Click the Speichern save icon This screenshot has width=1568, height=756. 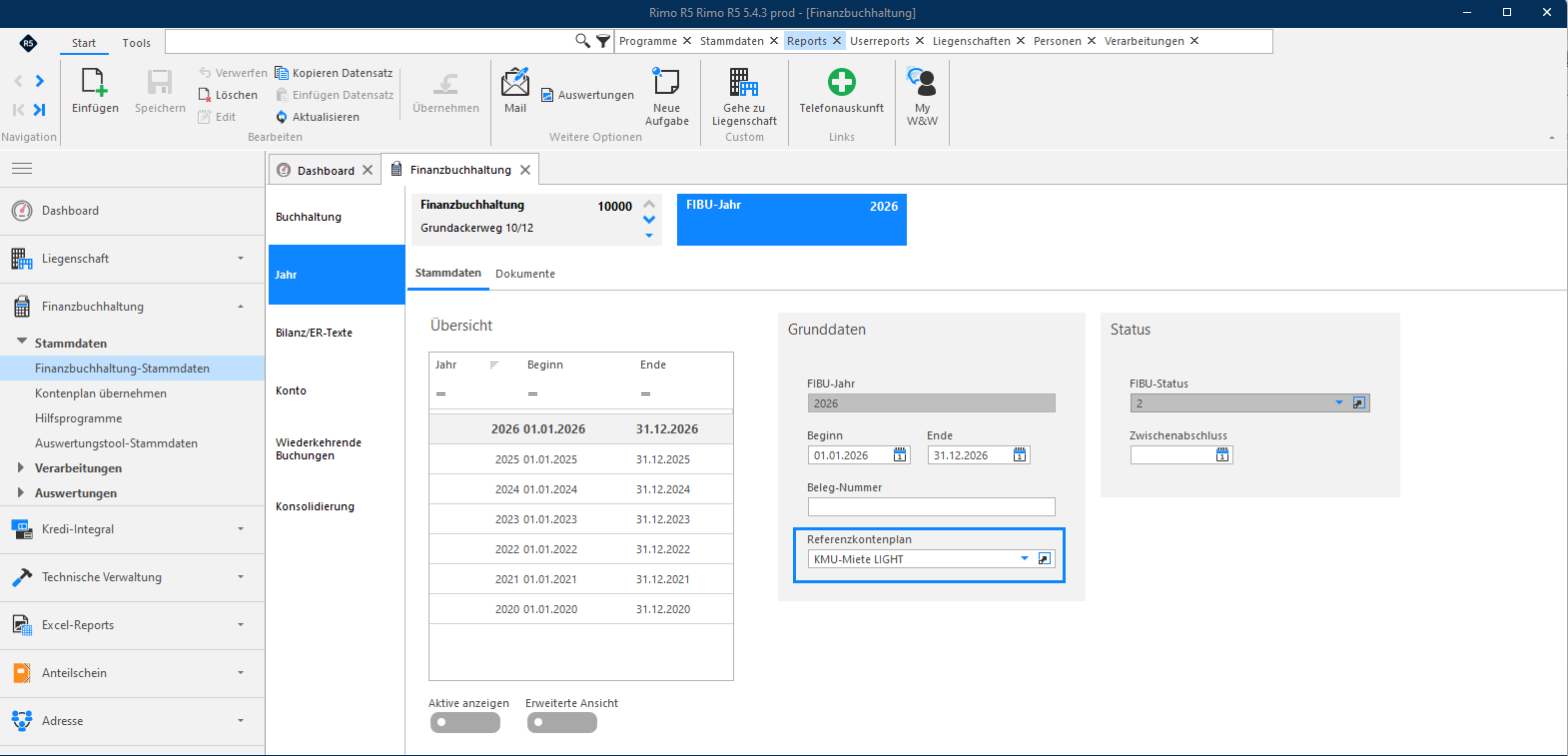[160, 82]
